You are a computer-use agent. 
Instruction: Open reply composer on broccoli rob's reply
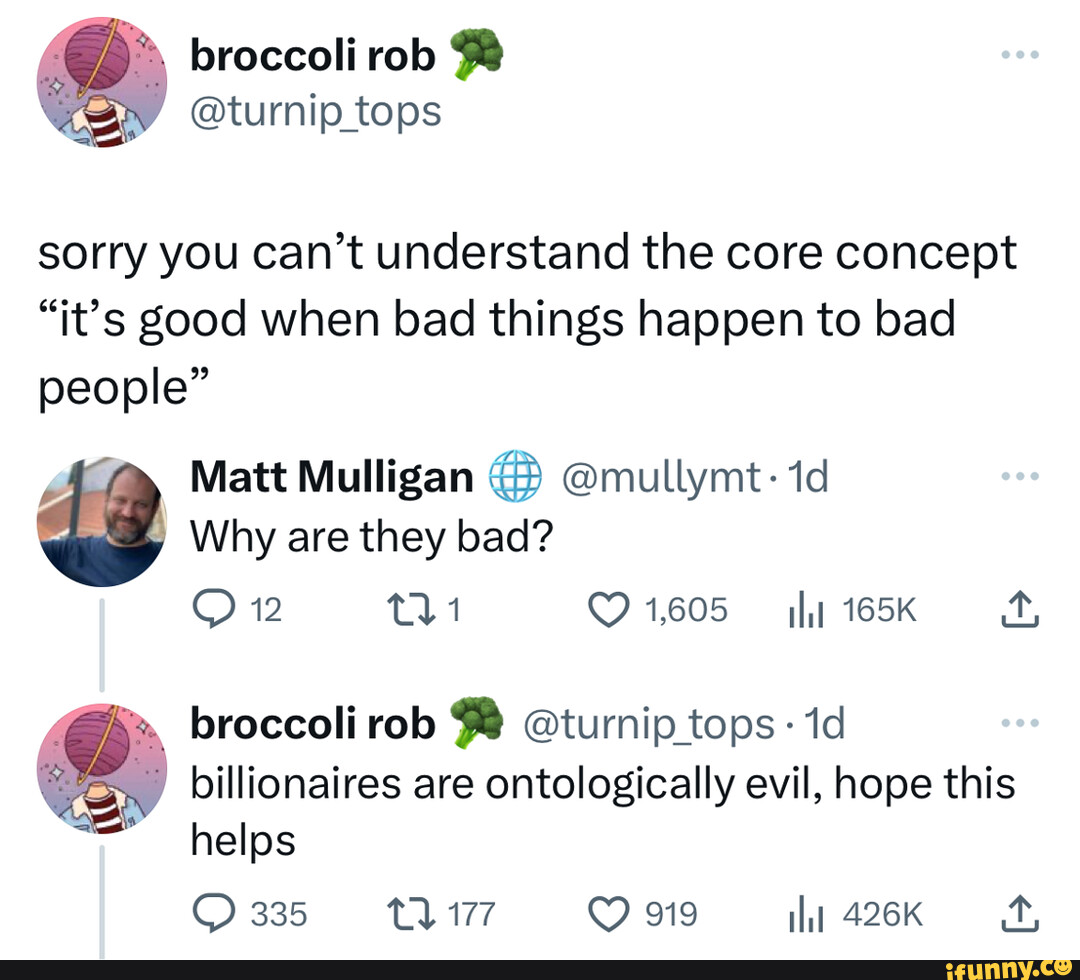215,912
